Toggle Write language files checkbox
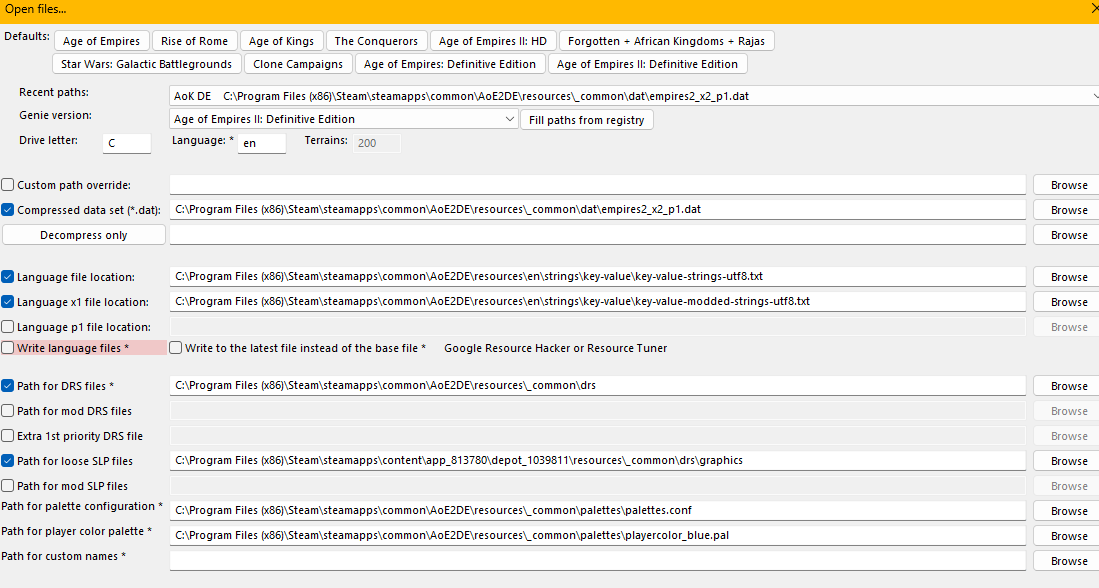1099x588 pixels. 9,348
